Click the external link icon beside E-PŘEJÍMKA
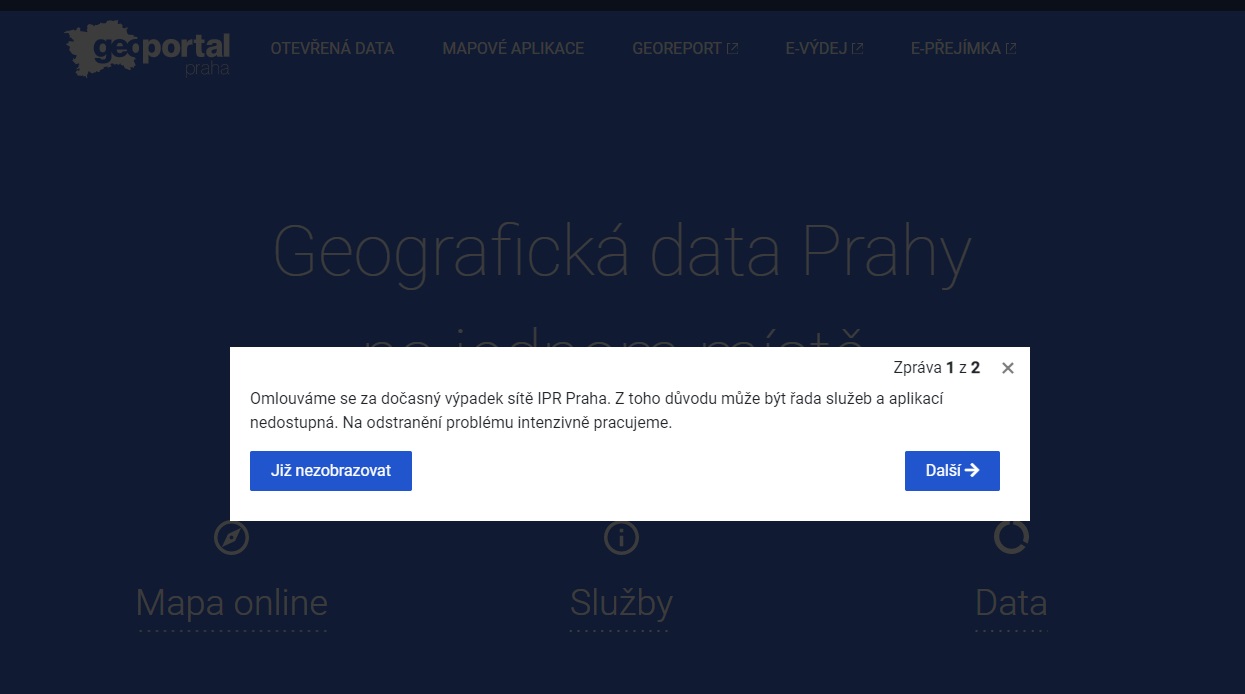The width and height of the screenshot is (1245, 694). pyautogui.click(x=1012, y=46)
